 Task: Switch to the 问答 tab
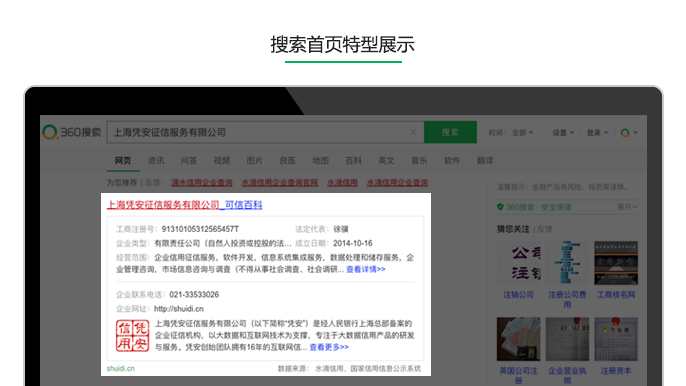[x=189, y=161]
